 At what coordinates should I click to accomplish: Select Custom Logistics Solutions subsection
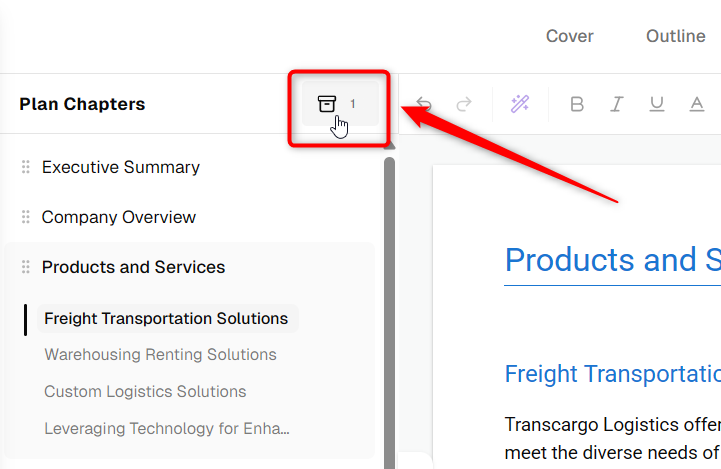pyautogui.click(x=145, y=391)
